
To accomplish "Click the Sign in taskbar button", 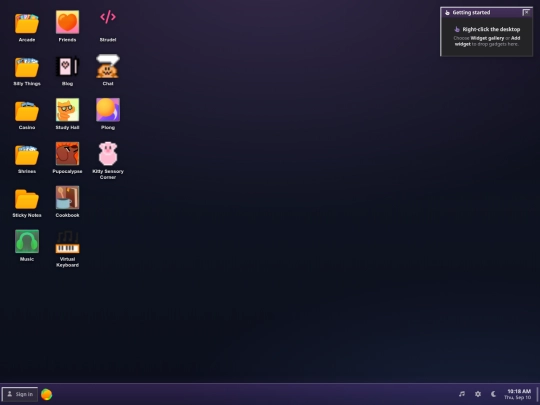I will point(20,394).
